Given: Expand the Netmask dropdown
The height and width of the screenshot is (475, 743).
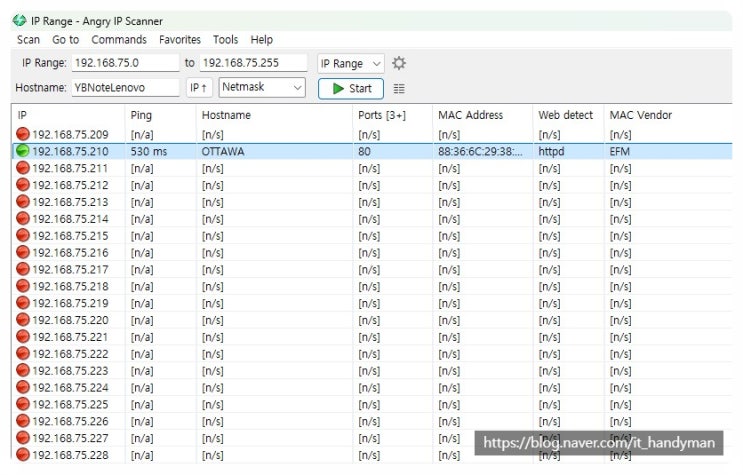Looking at the screenshot, I should [262, 87].
